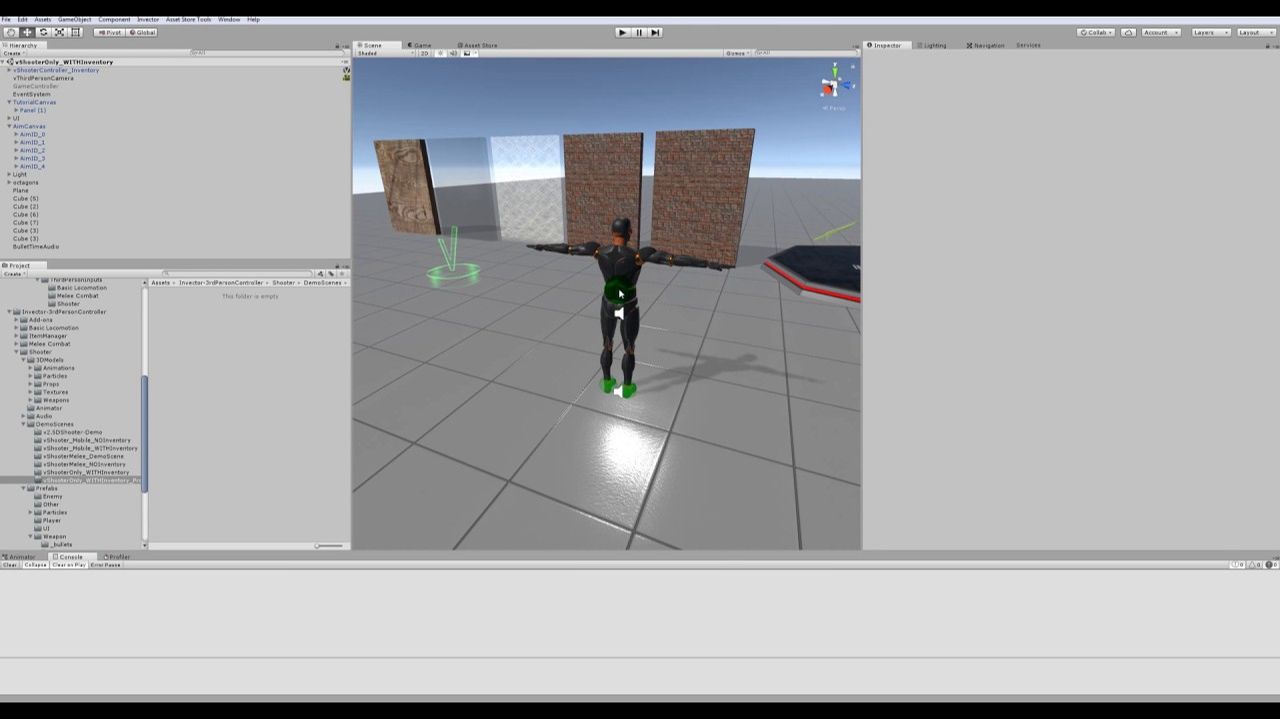Select the Prefabs Enemy folder
Image resolution: width=1280 pixels, height=719 pixels.
tap(52, 496)
